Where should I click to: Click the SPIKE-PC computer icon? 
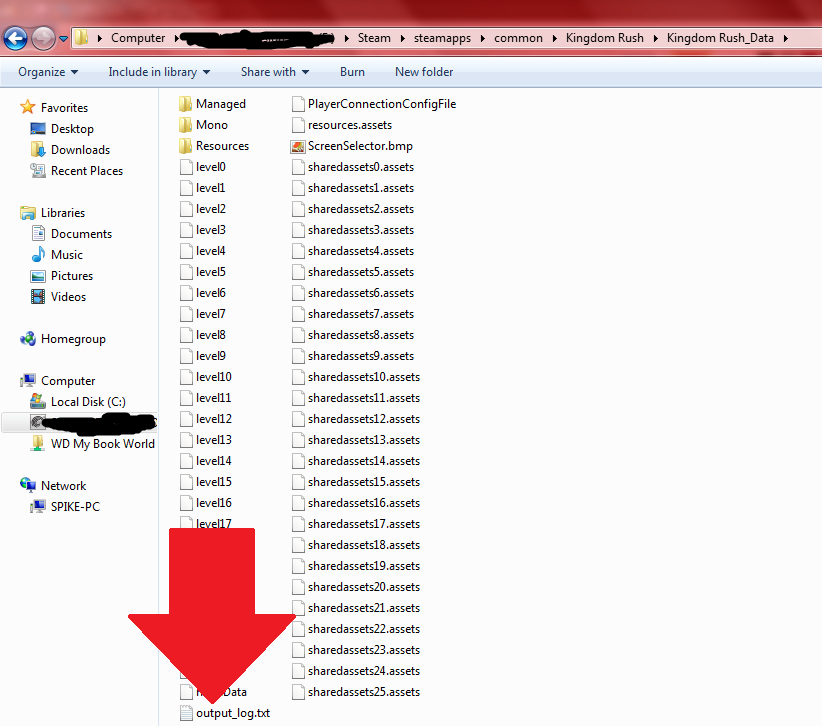click(38, 506)
